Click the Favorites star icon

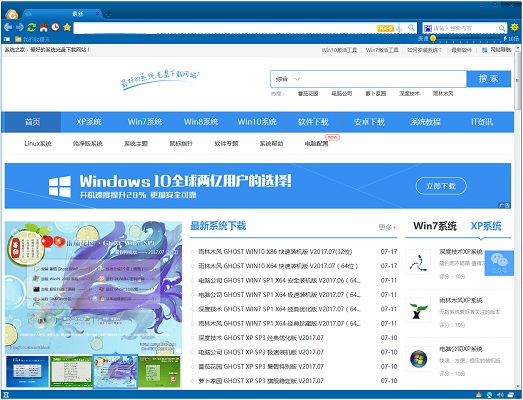click(67, 27)
